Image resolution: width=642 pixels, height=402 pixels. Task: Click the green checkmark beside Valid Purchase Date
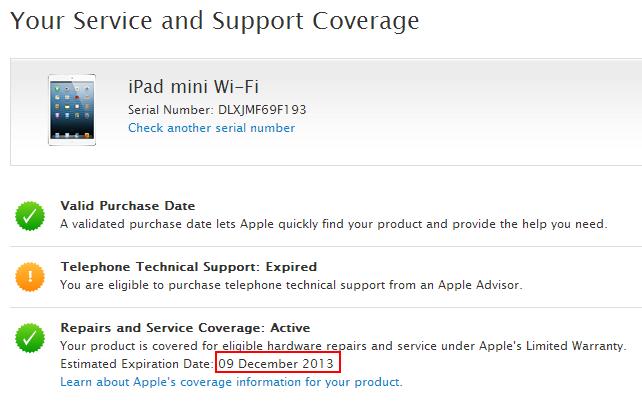(x=29, y=215)
